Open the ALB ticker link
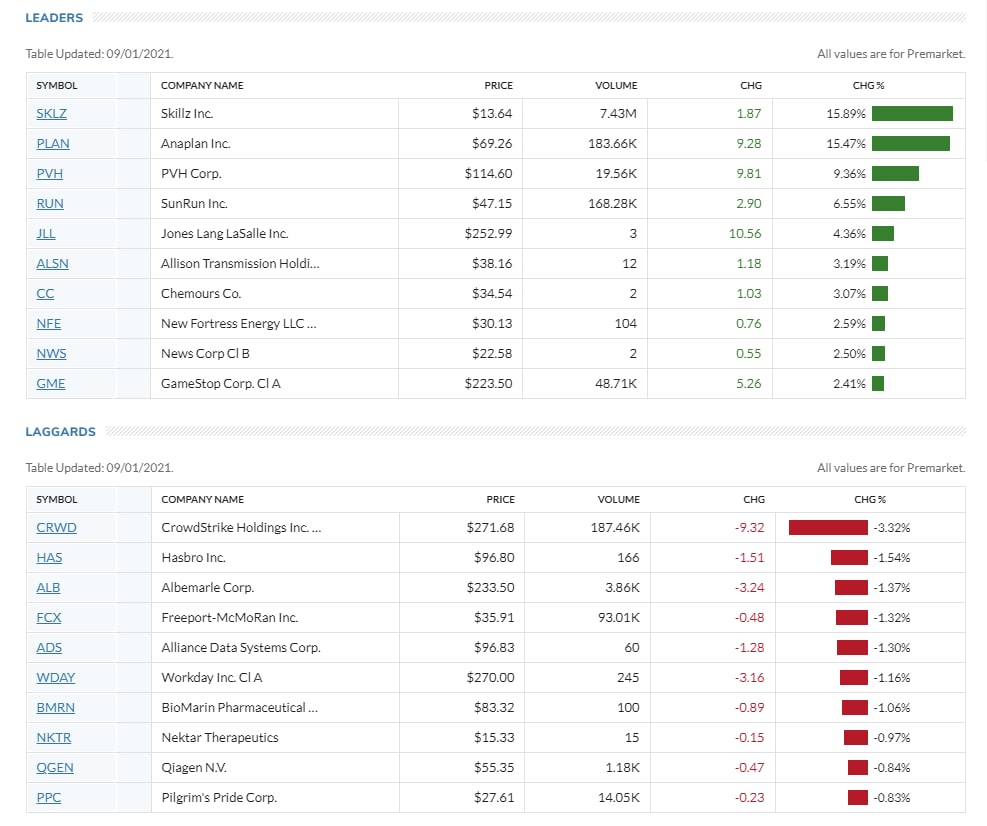The height and width of the screenshot is (826, 987). [x=48, y=587]
